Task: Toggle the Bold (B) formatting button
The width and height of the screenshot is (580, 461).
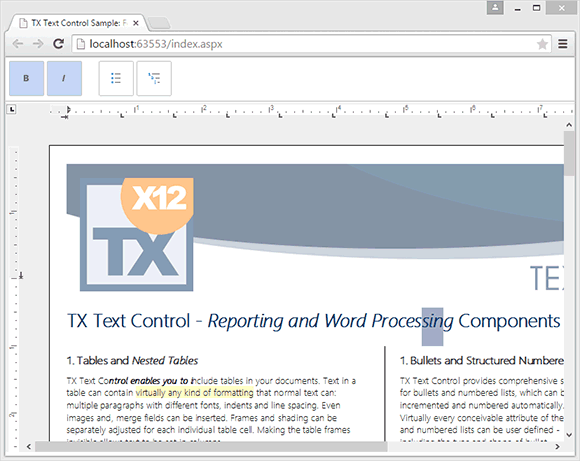Action: (x=26, y=78)
